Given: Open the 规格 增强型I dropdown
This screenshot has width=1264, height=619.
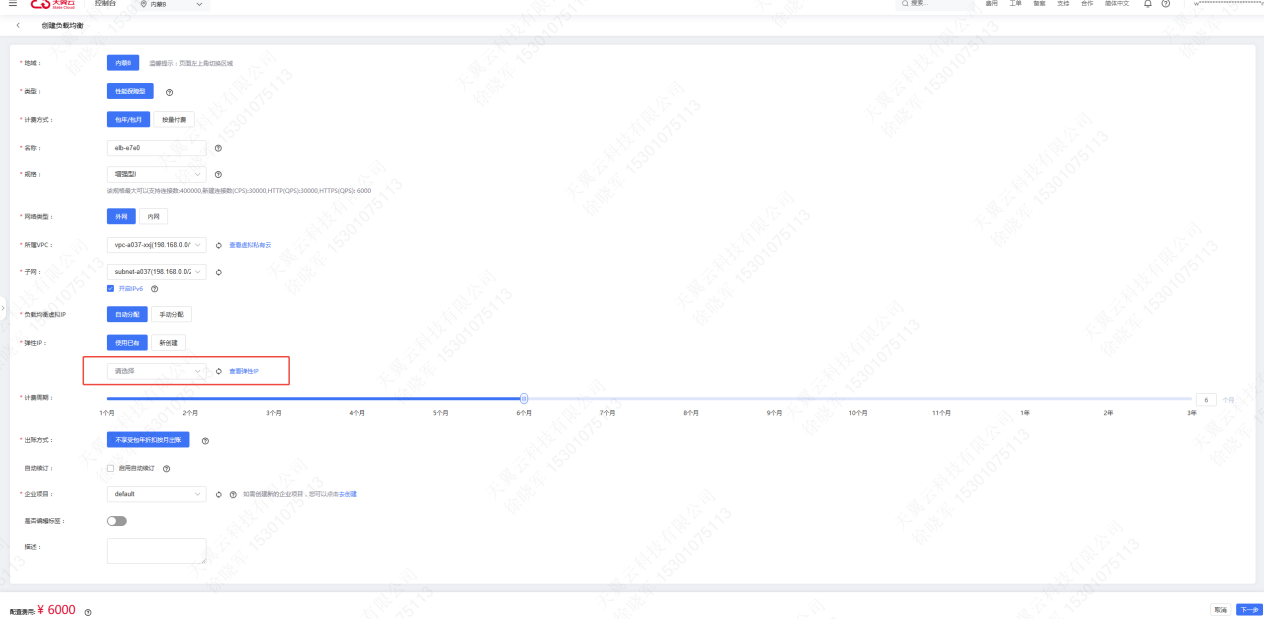Looking at the screenshot, I should click(x=156, y=174).
